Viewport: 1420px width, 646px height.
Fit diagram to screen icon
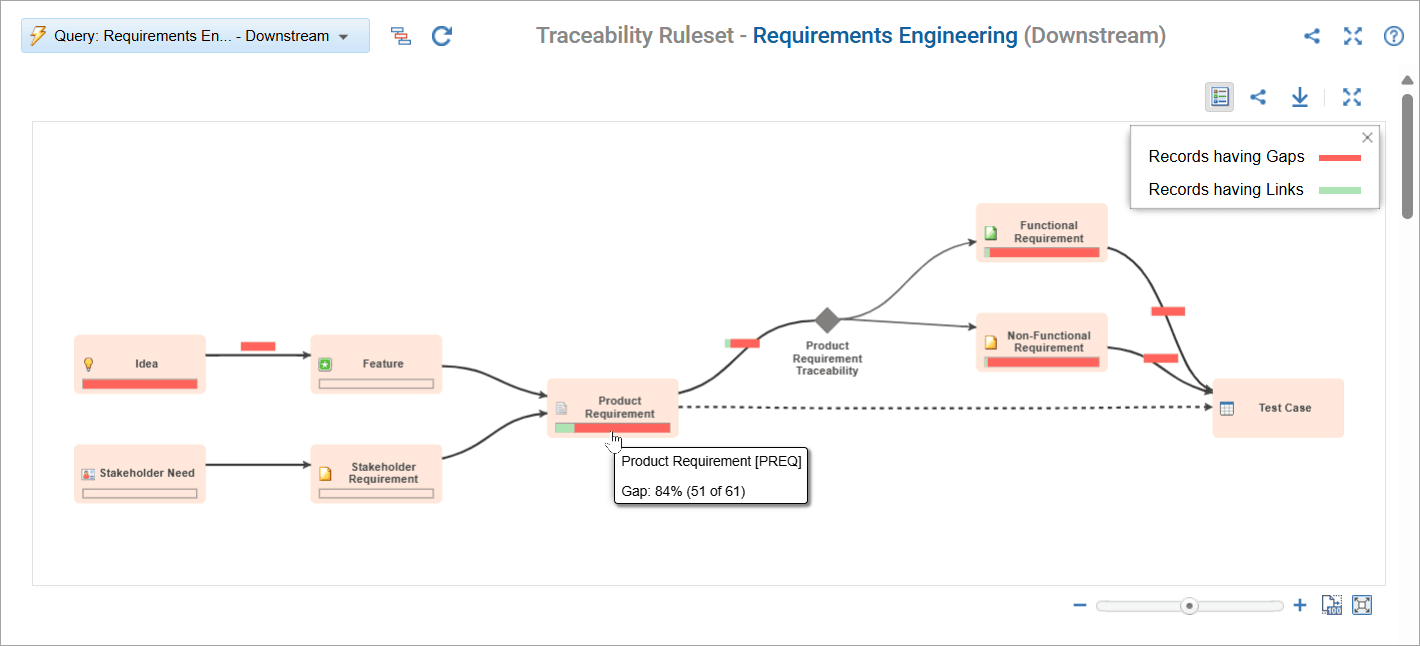click(x=1362, y=605)
